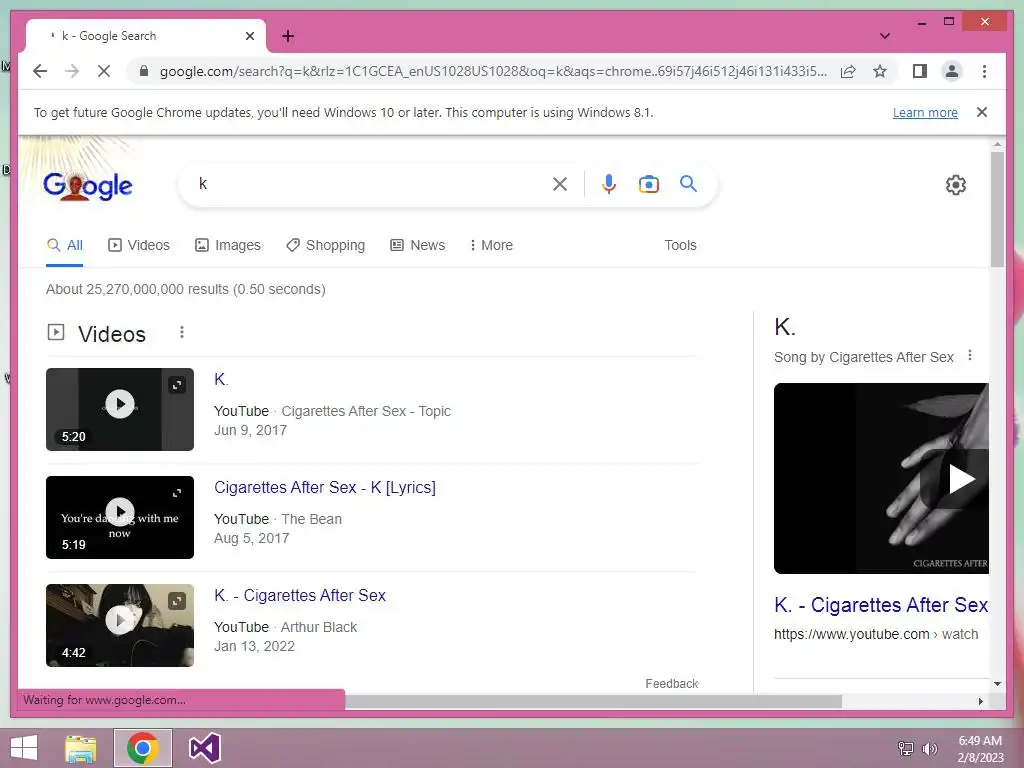Screen dimensions: 1024x768
Task: Clear the search box text
Action: 560,184
